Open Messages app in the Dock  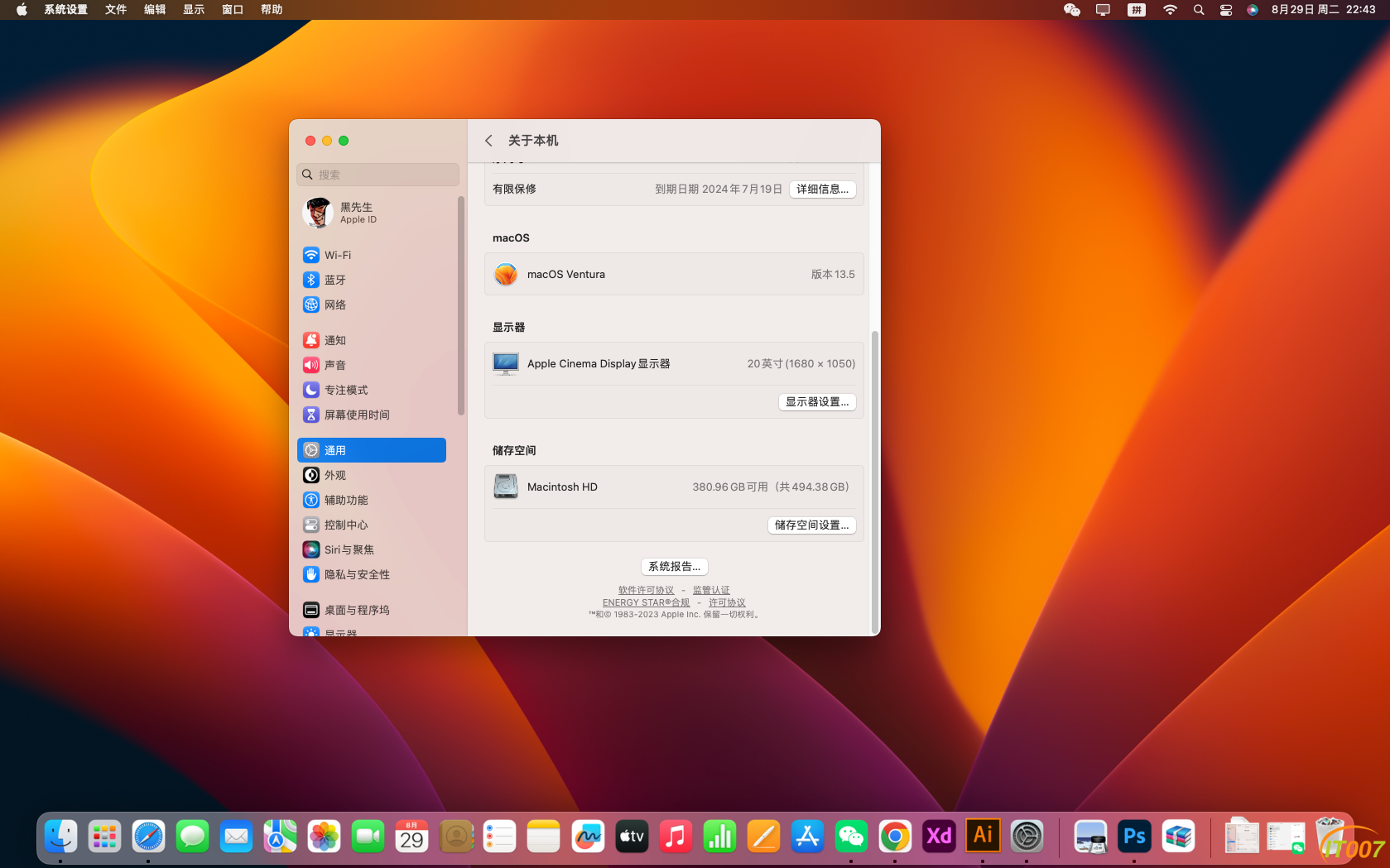[x=192, y=837]
